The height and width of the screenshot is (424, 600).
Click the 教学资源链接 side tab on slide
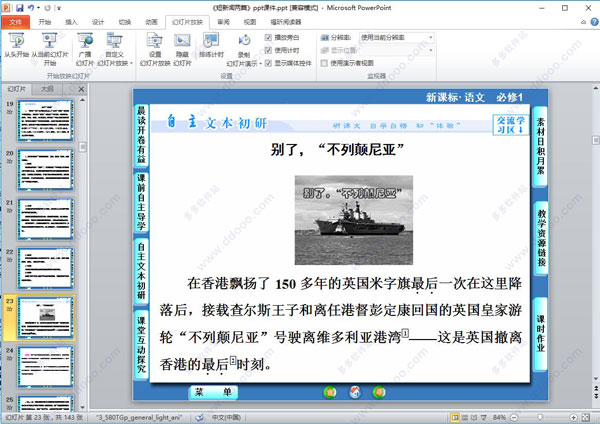(541, 238)
